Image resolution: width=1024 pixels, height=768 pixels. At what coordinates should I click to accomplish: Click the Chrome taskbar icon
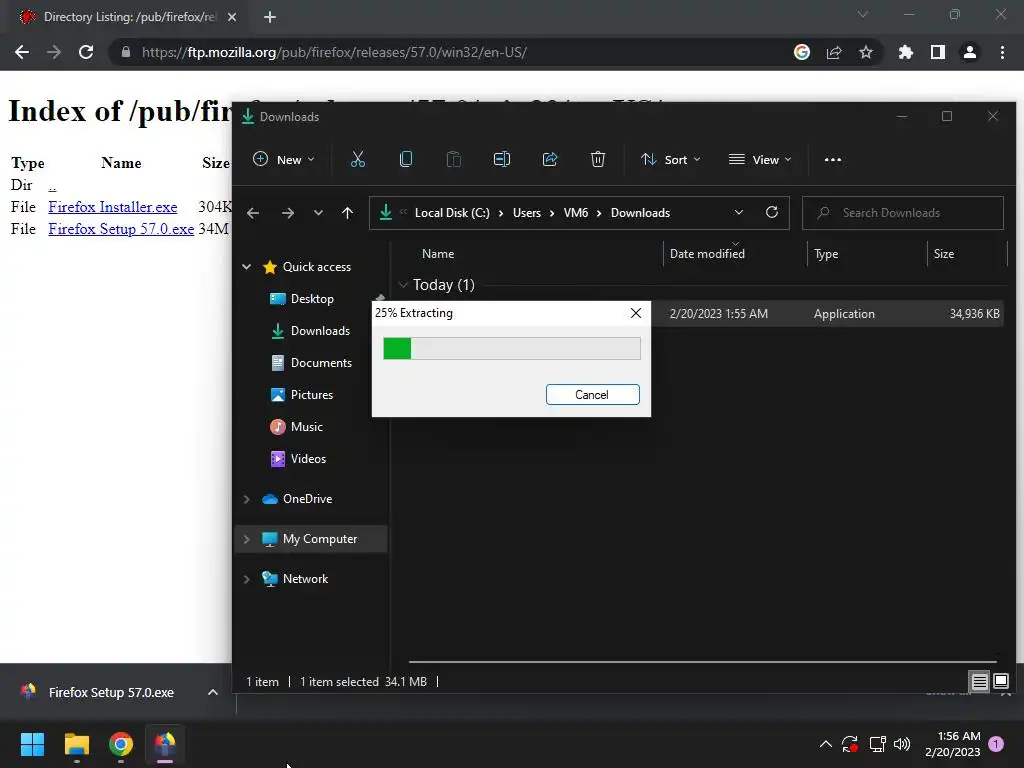click(121, 744)
